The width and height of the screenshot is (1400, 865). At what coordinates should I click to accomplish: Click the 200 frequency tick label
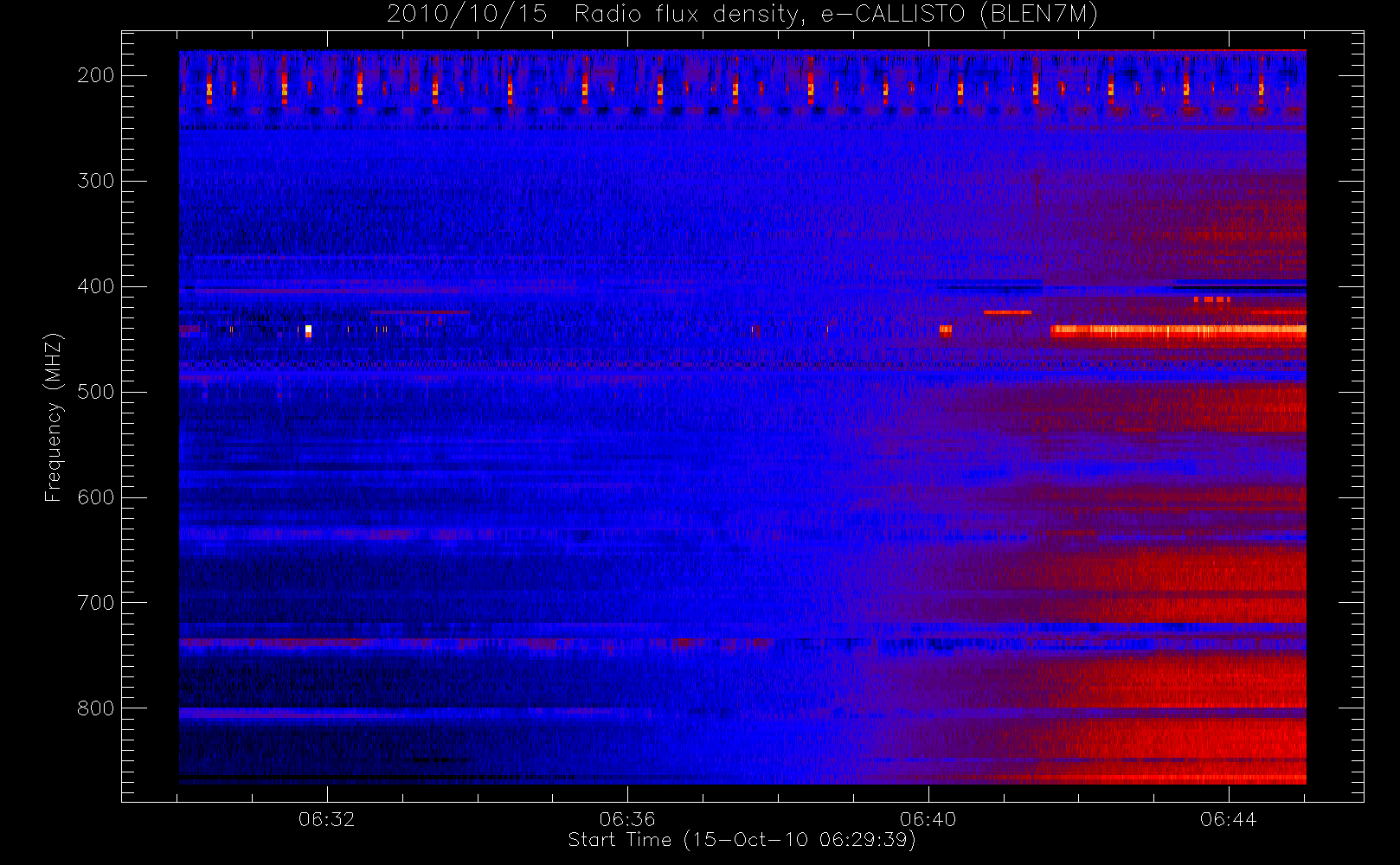pos(96,75)
